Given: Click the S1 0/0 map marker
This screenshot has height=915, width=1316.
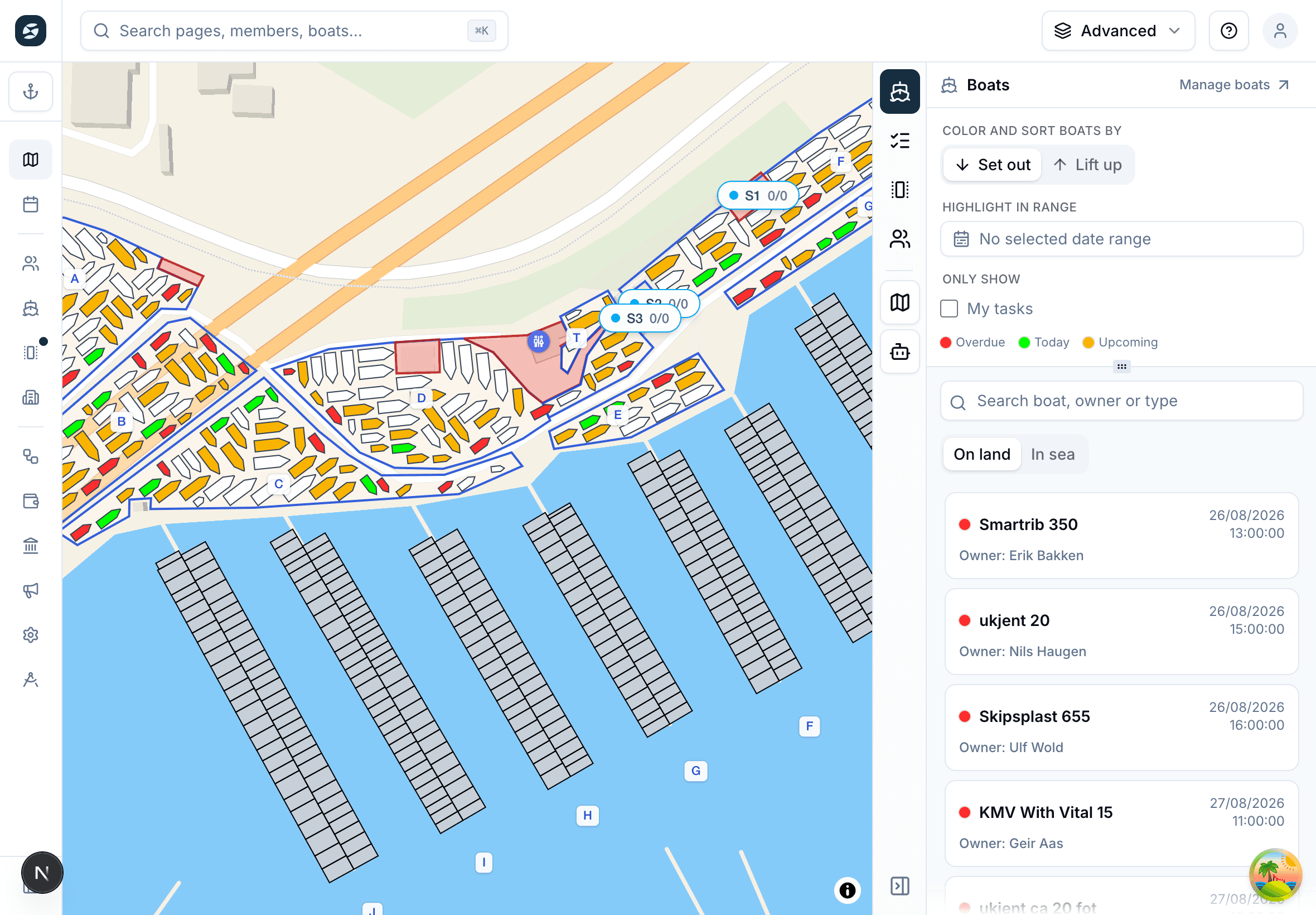Looking at the screenshot, I should (757, 195).
